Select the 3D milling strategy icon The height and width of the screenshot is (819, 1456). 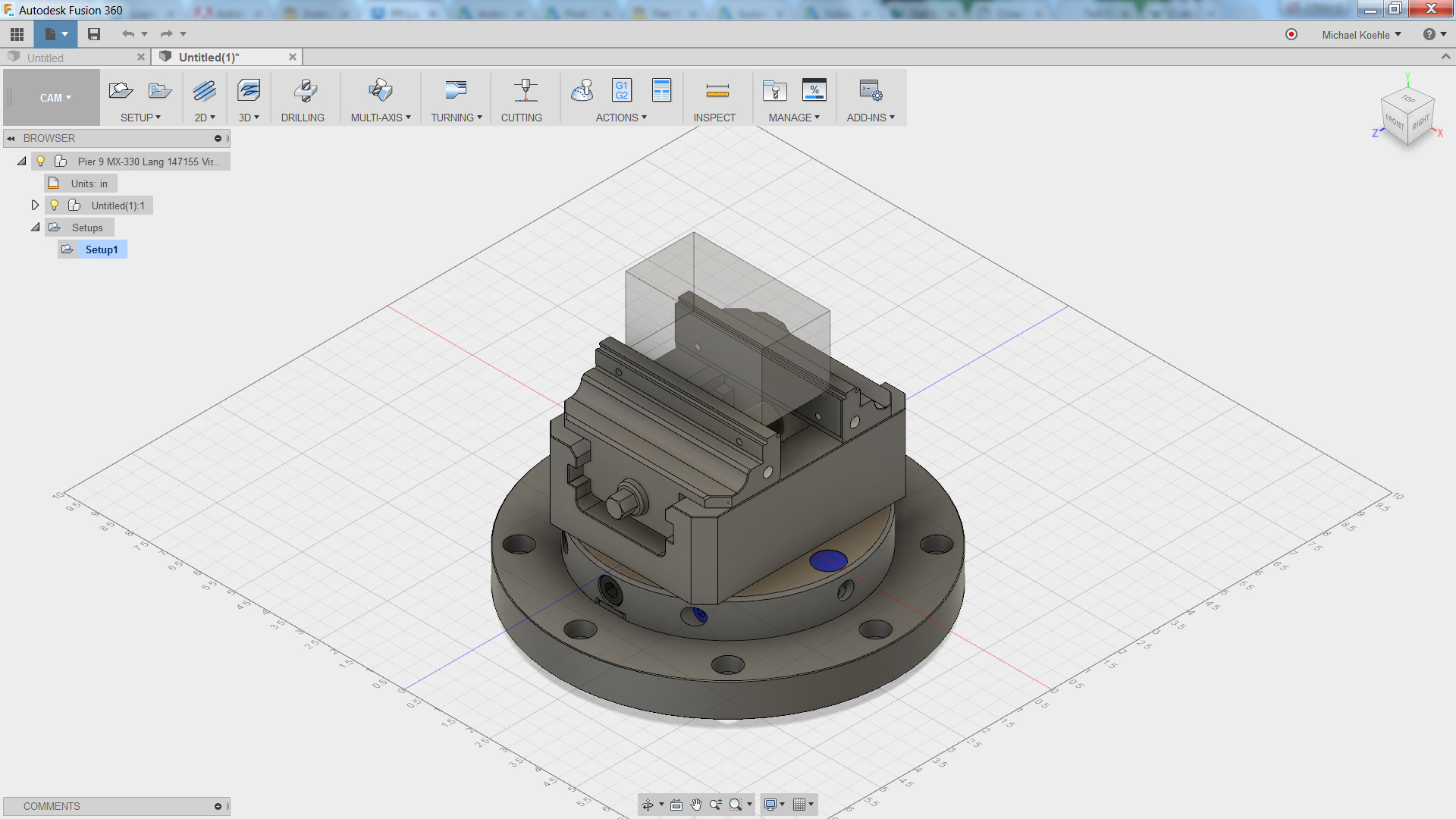(249, 91)
